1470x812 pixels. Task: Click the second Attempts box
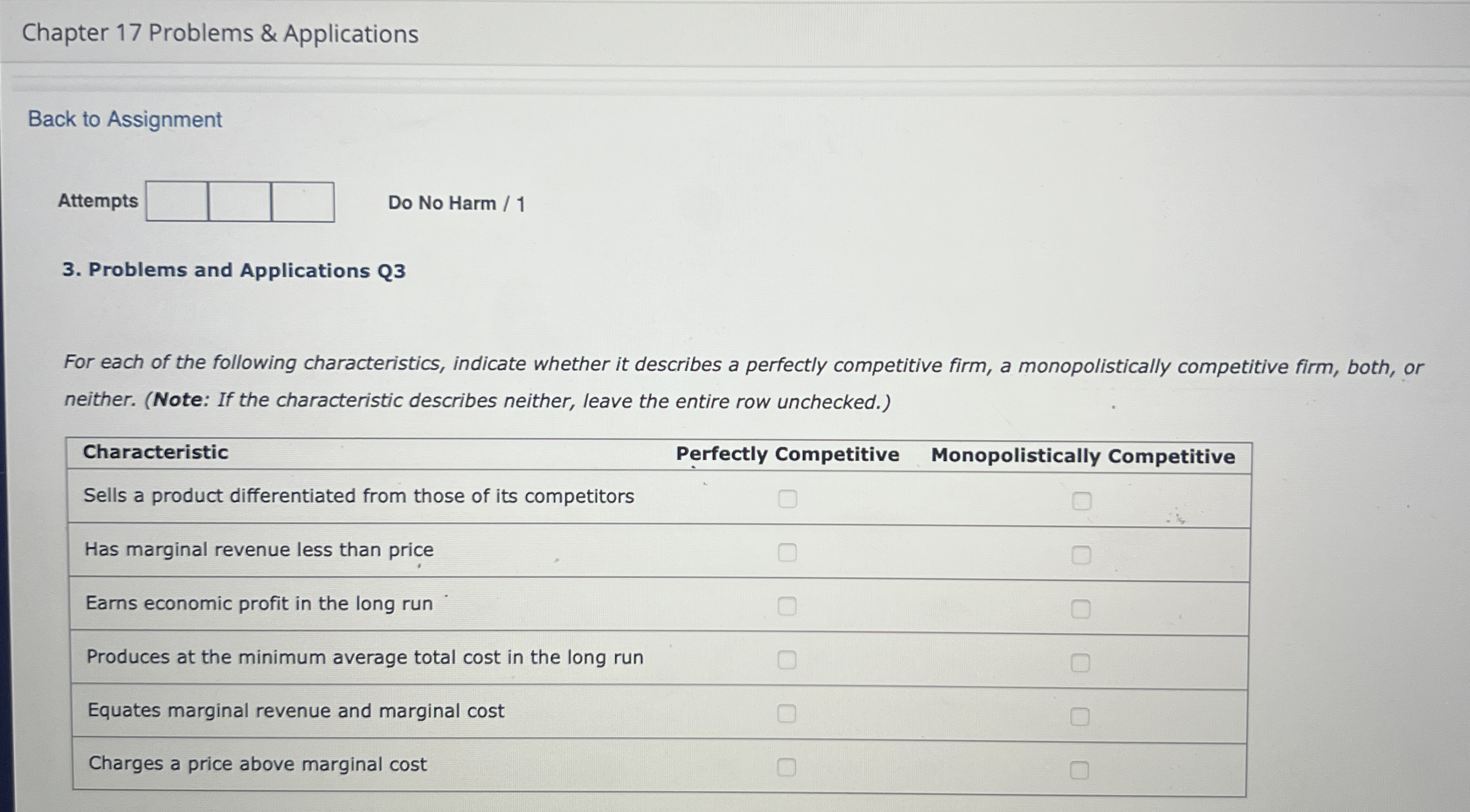coord(238,202)
